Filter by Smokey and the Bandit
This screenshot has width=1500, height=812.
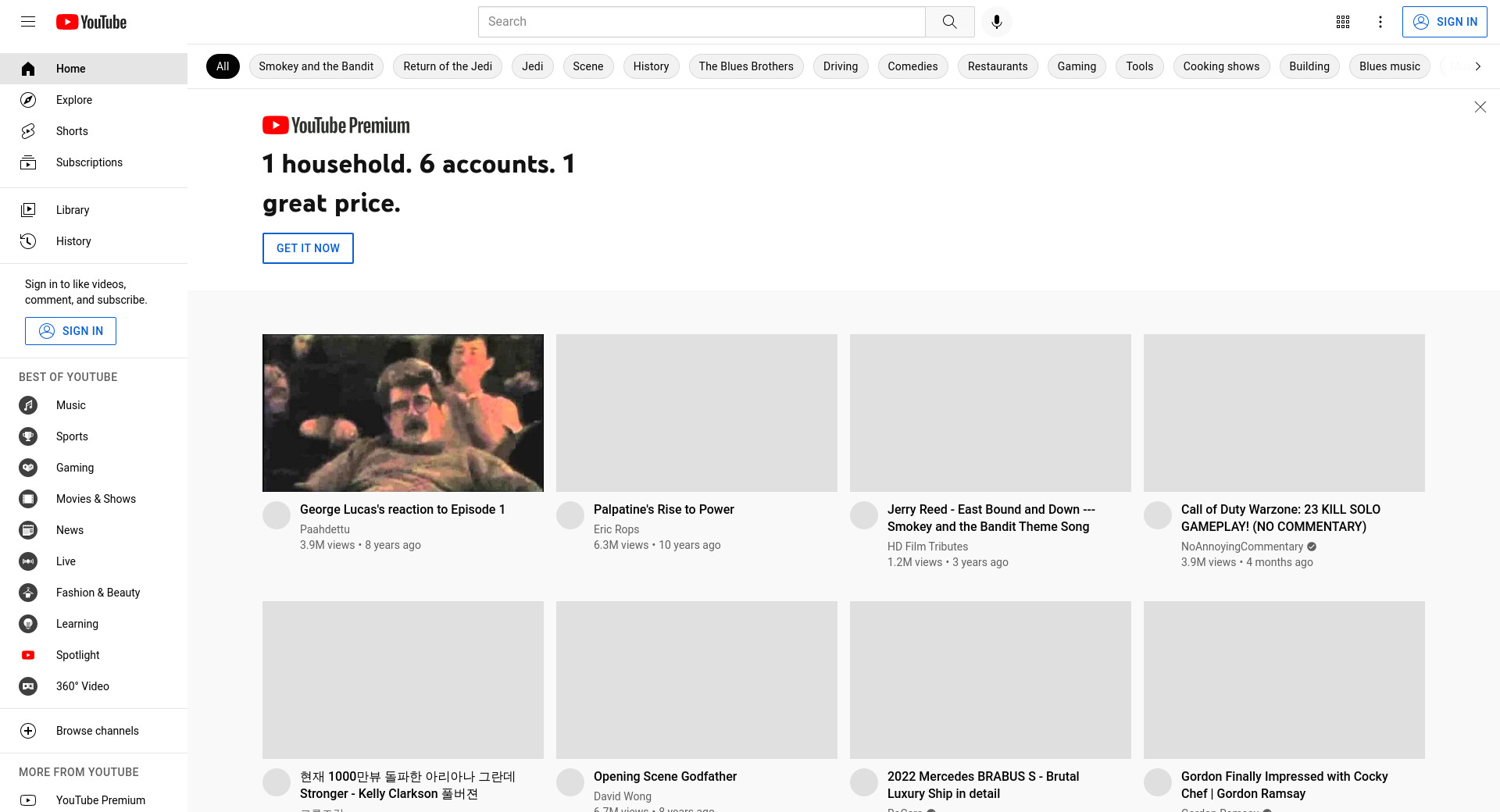tap(316, 66)
